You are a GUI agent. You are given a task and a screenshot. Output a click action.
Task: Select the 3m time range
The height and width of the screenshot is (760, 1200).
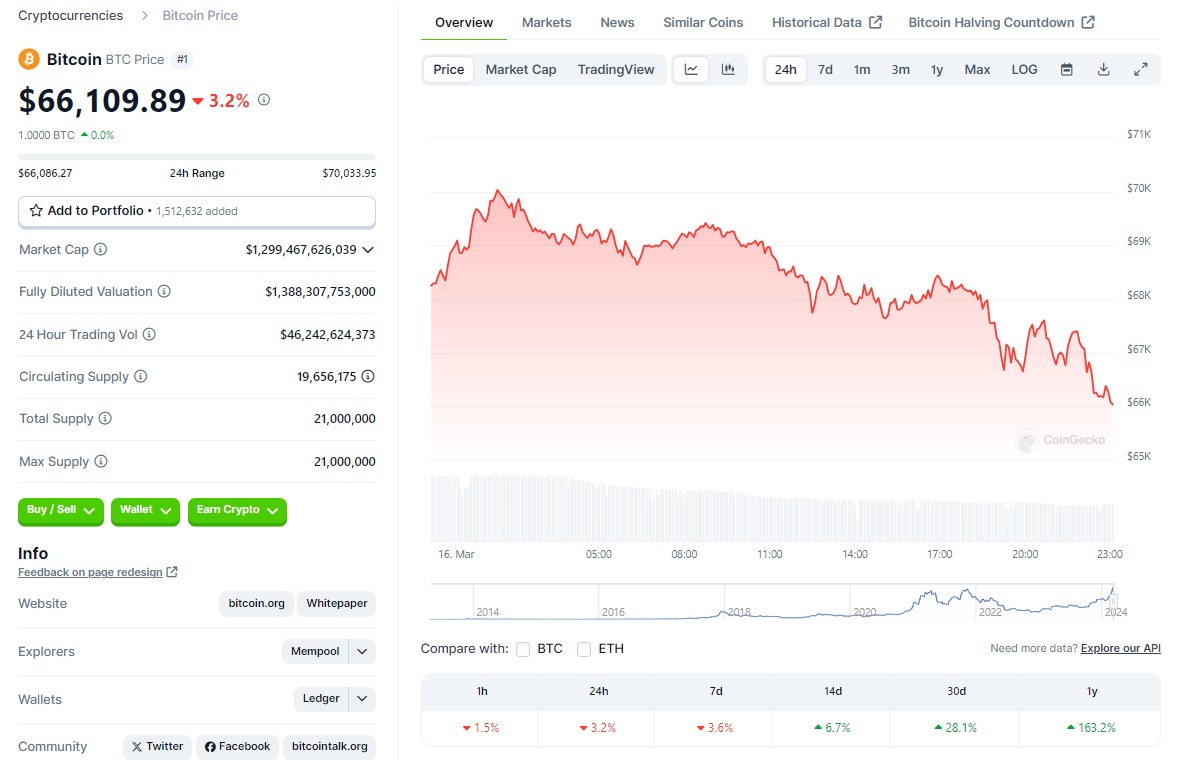pyautogui.click(x=901, y=70)
